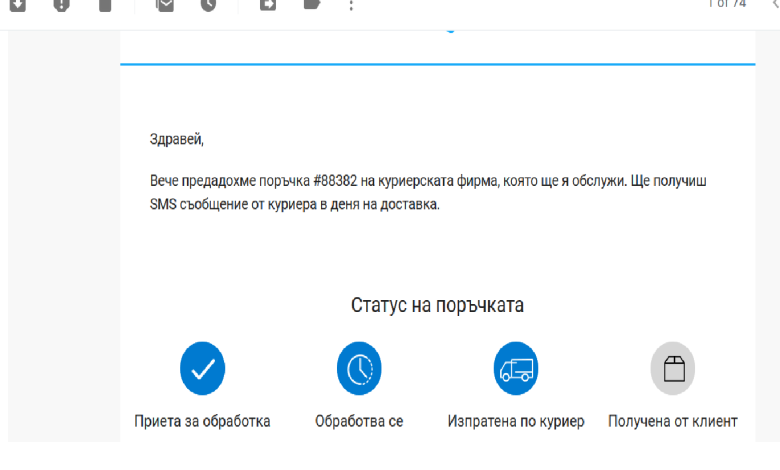Click the greeting 'Здравей,' text
Image resolution: width=780 pixels, height=470 pixels.
coord(177,139)
